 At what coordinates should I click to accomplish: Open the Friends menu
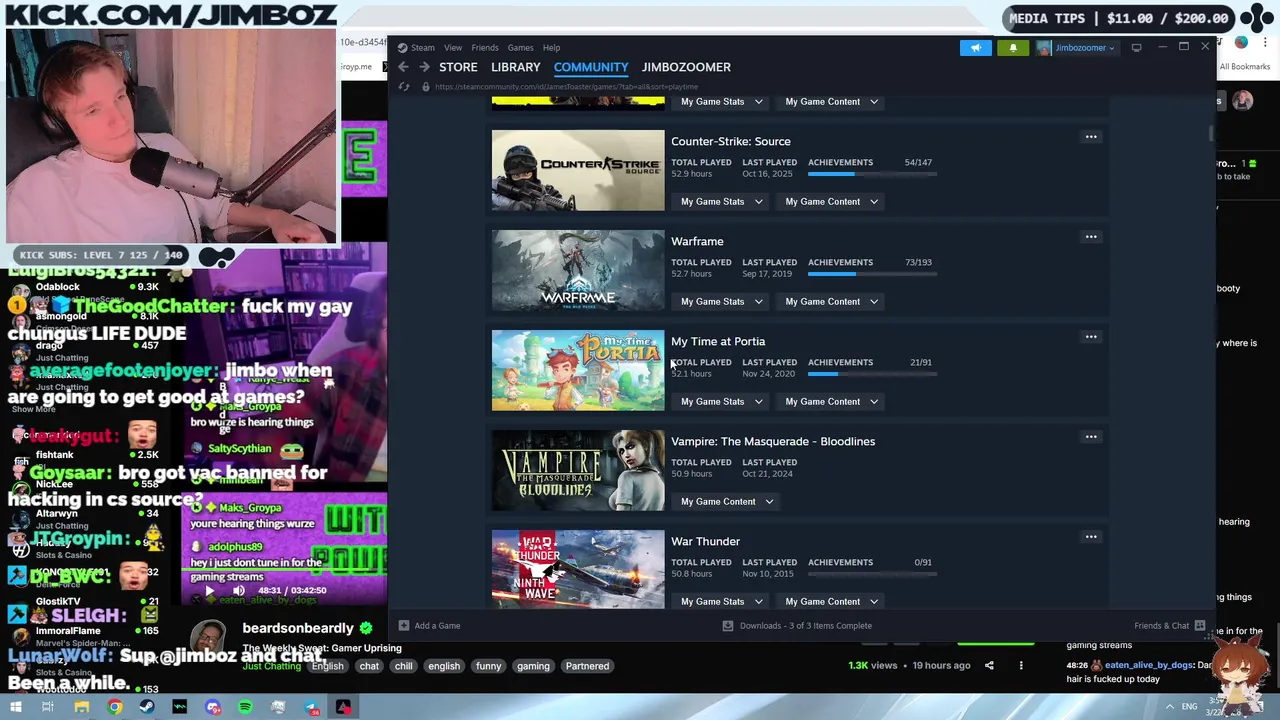click(x=485, y=47)
